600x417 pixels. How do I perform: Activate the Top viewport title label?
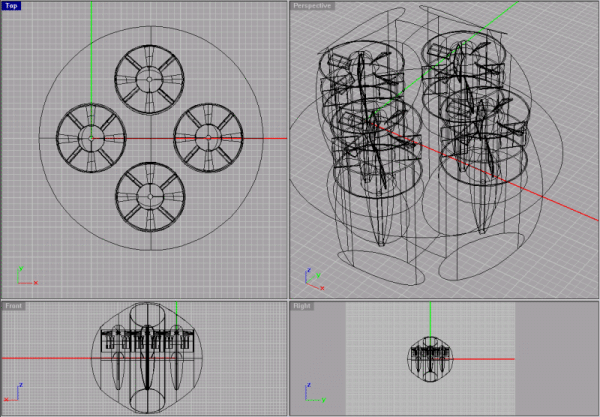click(12, 6)
